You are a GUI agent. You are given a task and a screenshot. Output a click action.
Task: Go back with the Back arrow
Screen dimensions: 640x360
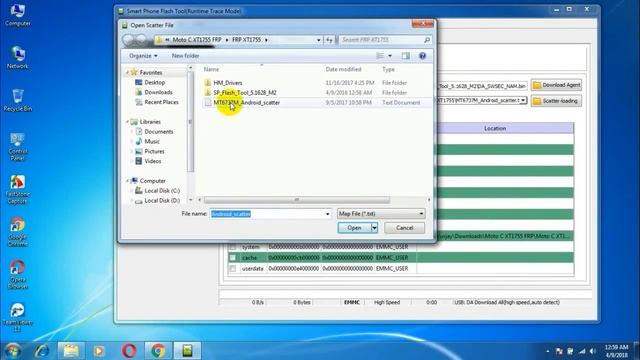click(x=129, y=40)
